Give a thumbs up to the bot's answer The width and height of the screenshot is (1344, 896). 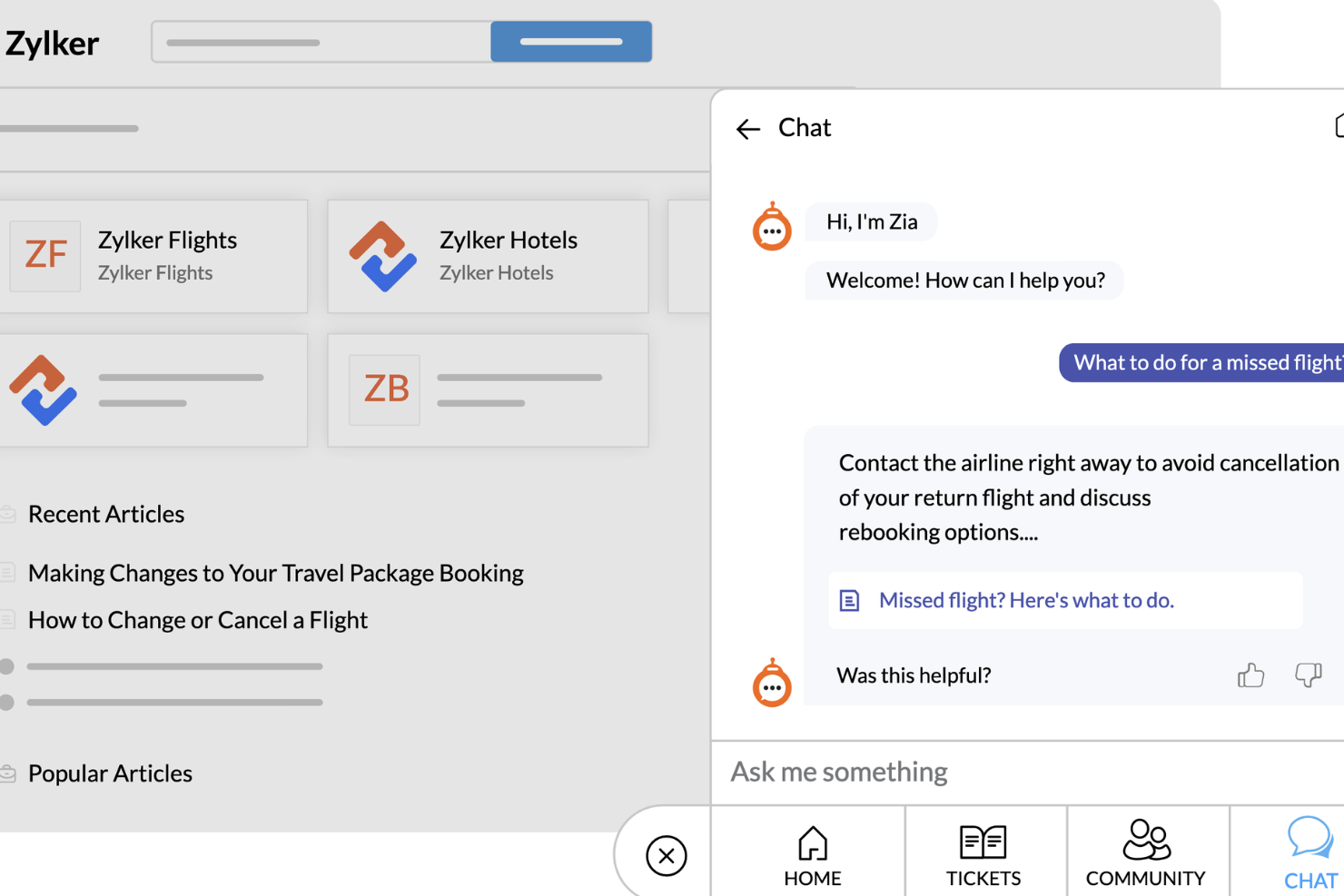point(1250,675)
